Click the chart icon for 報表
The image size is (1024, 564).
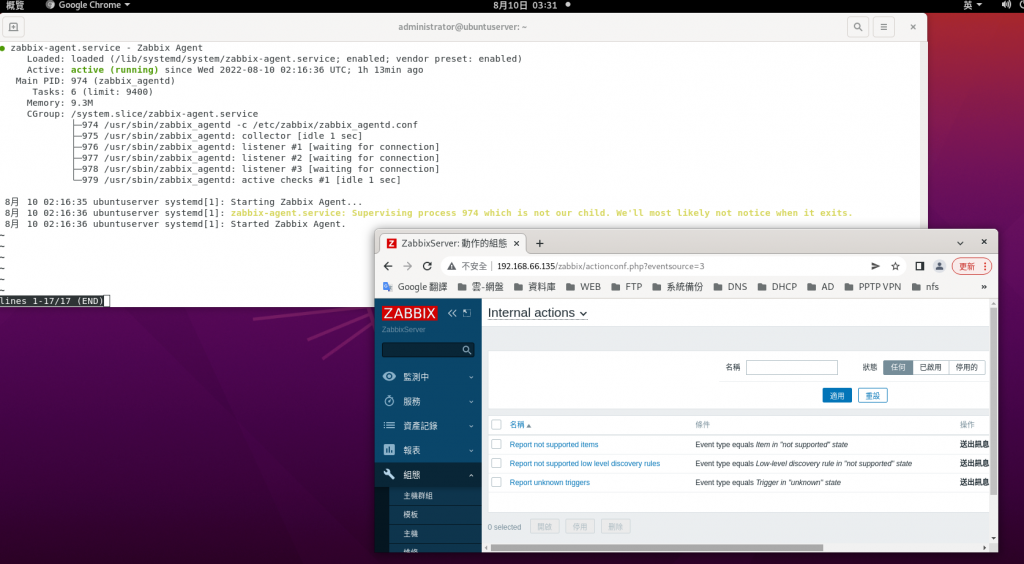click(389, 450)
